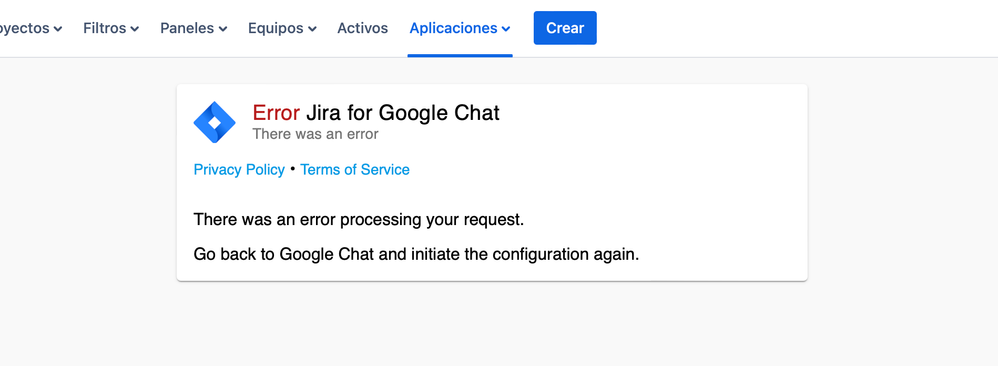Open the Privacy Policy link
The height and width of the screenshot is (366, 998).
(239, 169)
